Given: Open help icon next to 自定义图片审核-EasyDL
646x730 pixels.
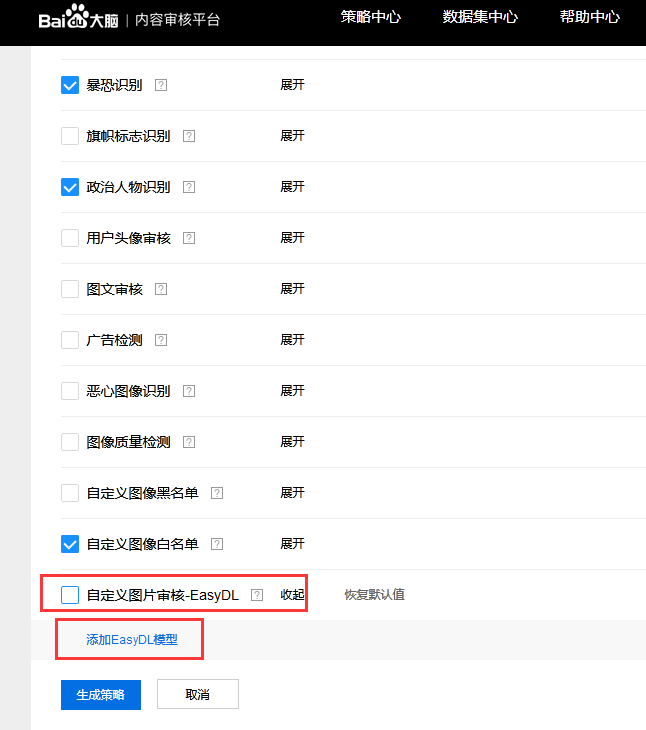Looking at the screenshot, I should (257, 595).
